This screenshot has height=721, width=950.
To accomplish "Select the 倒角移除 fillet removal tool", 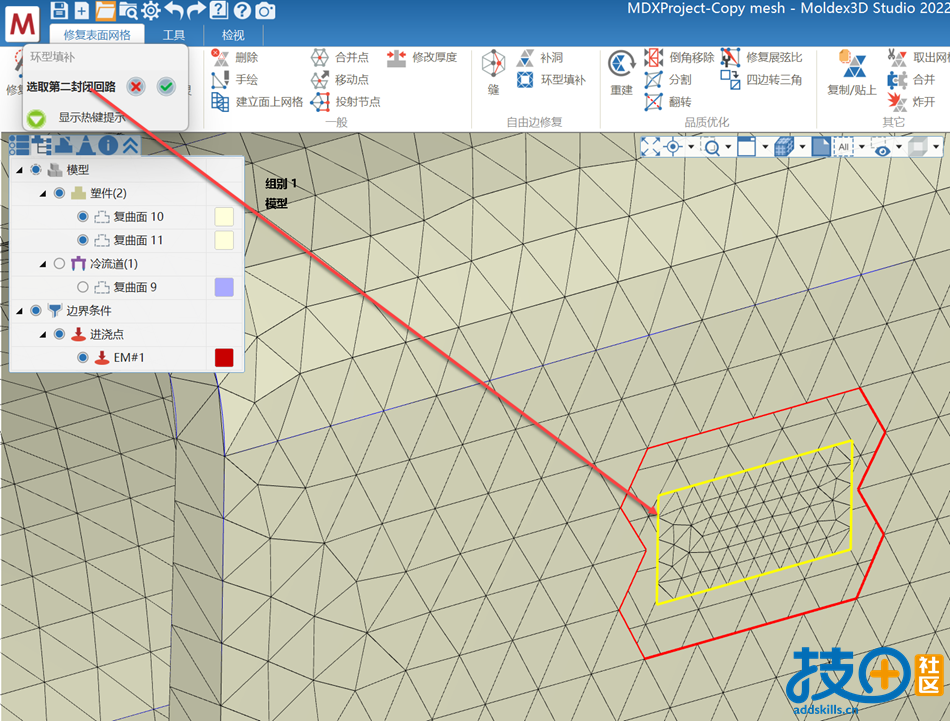I will [x=679, y=58].
